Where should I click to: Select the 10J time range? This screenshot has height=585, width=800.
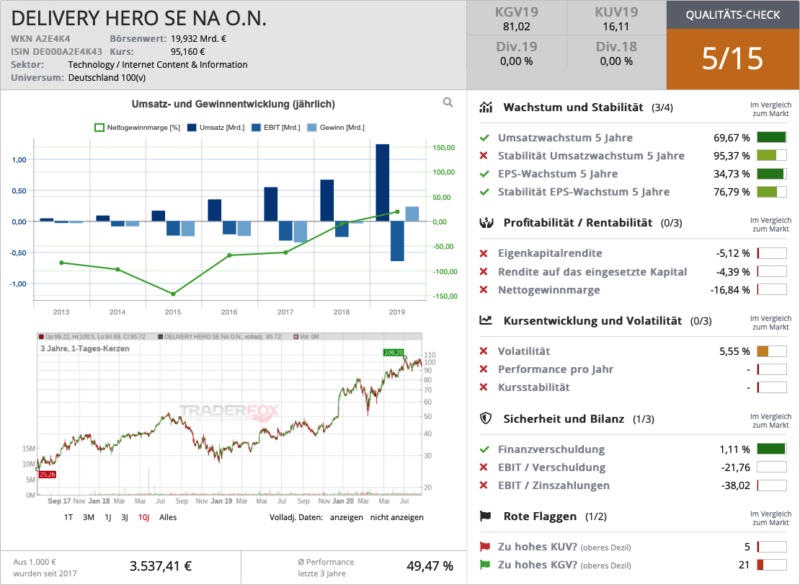(144, 517)
